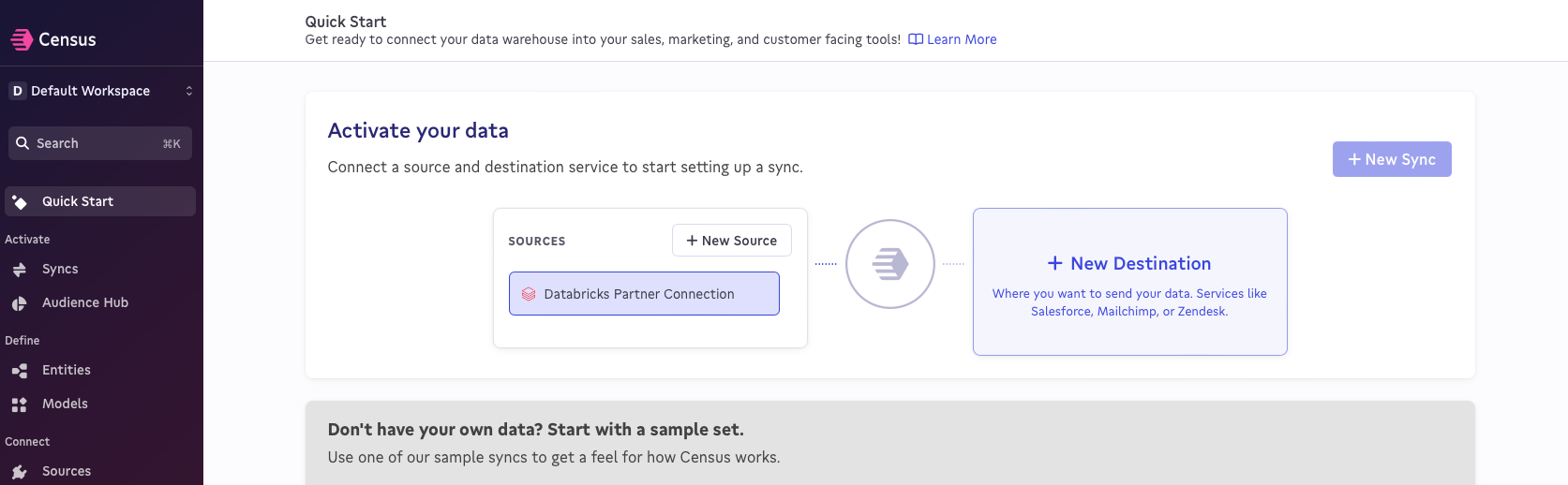The height and width of the screenshot is (485, 1568).
Task: Click the workspace up-down chevron arrows
Action: tap(188, 91)
